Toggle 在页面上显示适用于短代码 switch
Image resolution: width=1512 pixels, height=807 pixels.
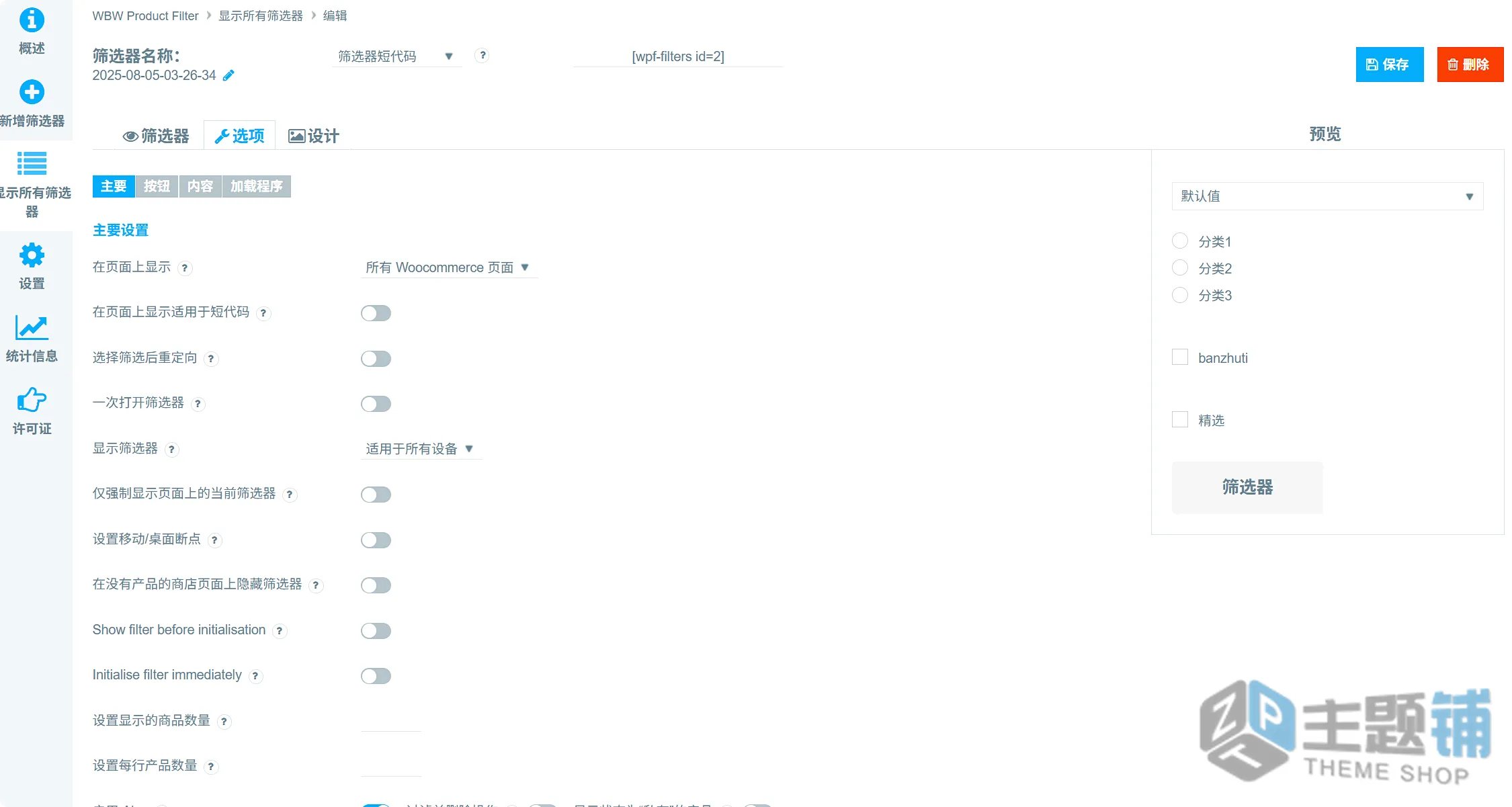pos(376,313)
